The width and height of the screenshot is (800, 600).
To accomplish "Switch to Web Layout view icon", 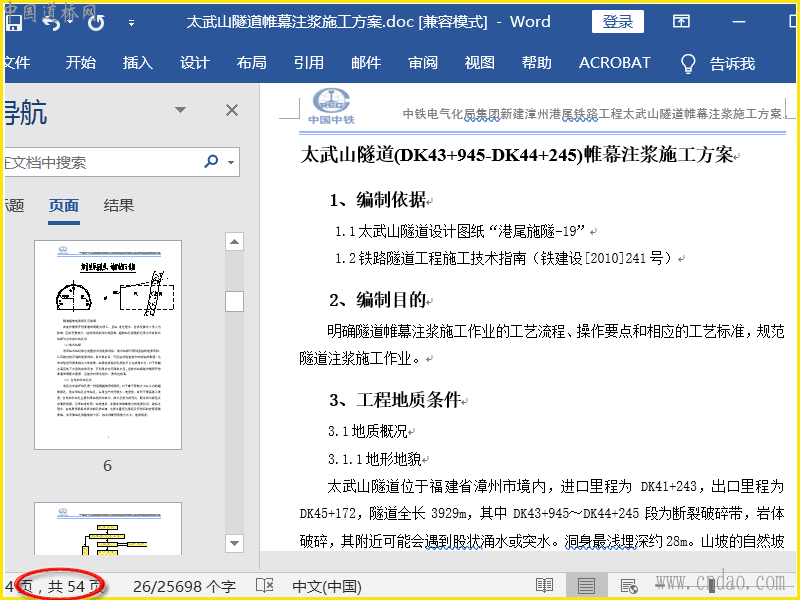I will (629, 586).
